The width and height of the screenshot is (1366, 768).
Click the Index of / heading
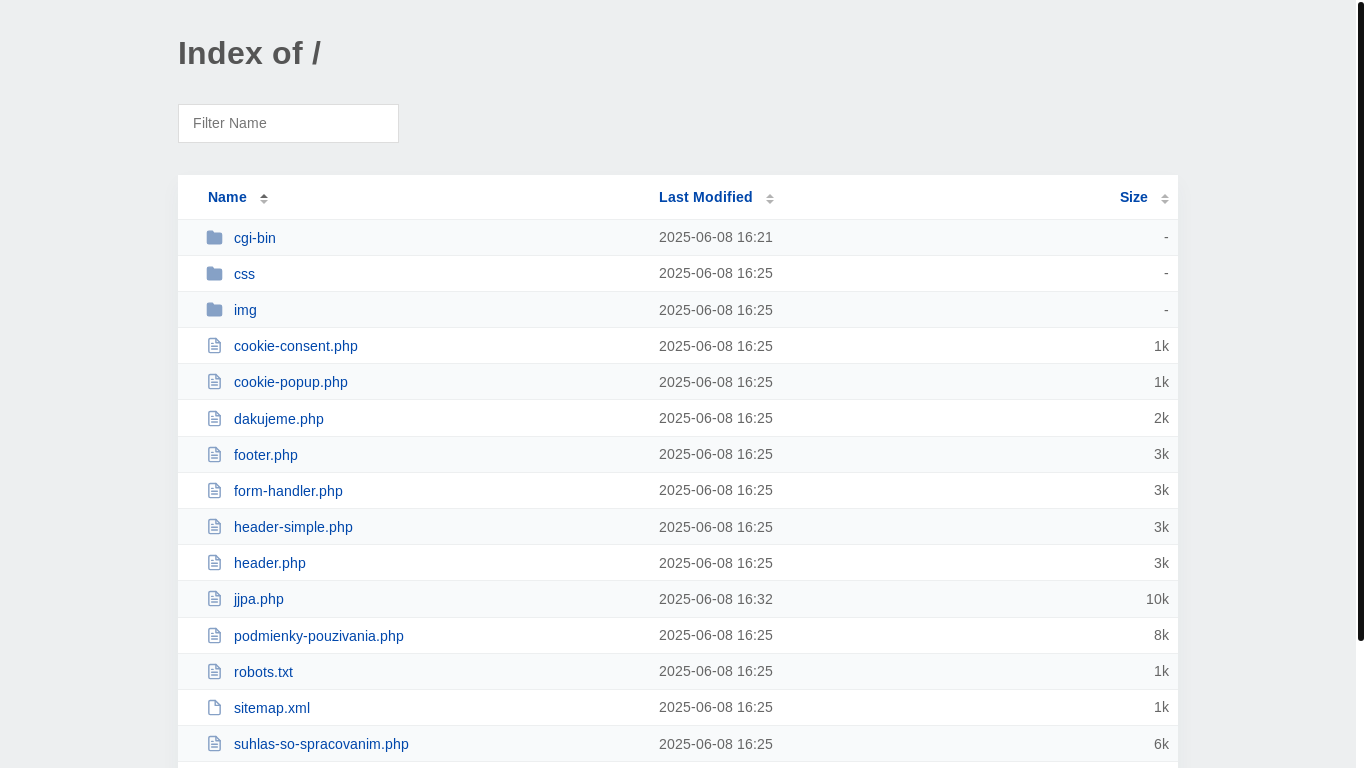point(249,53)
